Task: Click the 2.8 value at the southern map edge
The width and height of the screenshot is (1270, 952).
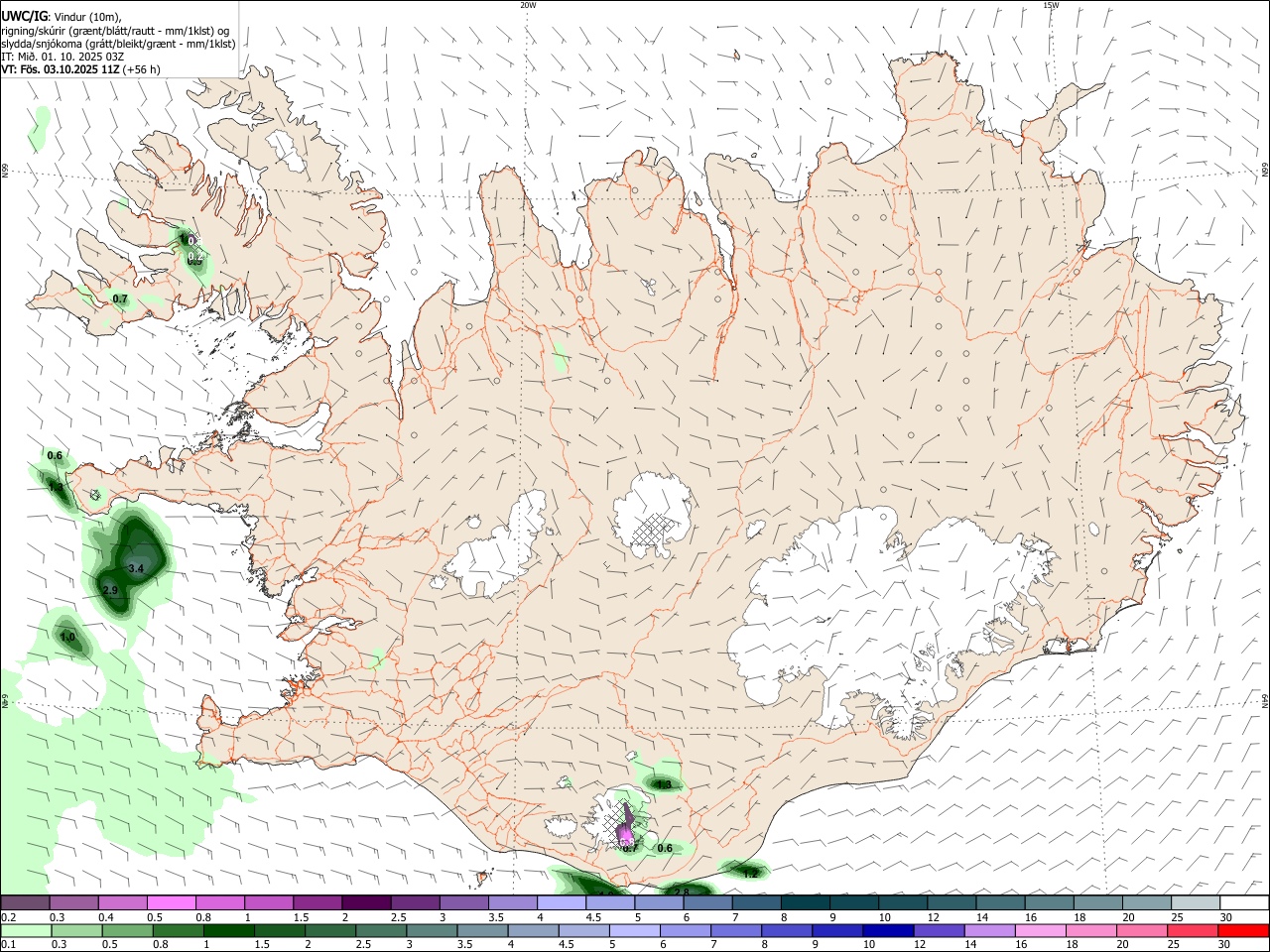Action: (682, 892)
